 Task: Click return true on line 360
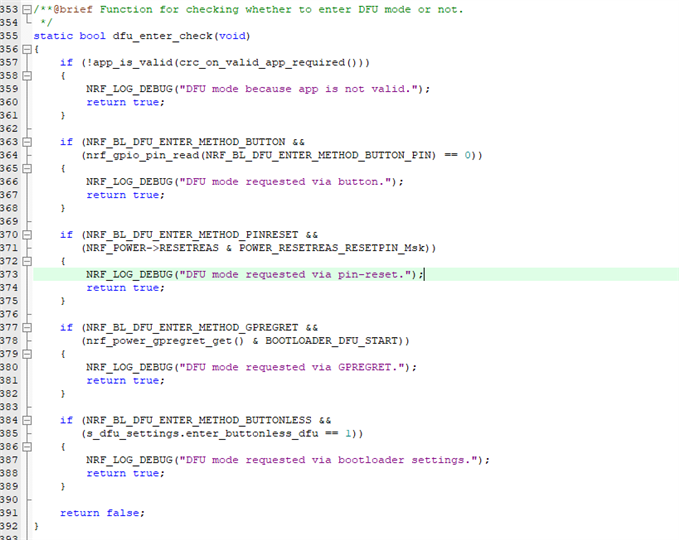(x=126, y=102)
